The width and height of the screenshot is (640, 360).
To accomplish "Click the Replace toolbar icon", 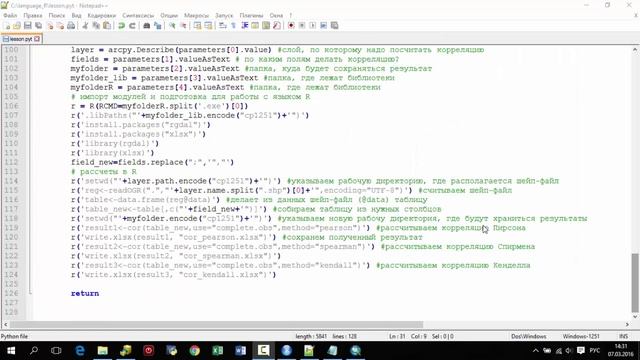I will pyautogui.click(x=158, y=26).
